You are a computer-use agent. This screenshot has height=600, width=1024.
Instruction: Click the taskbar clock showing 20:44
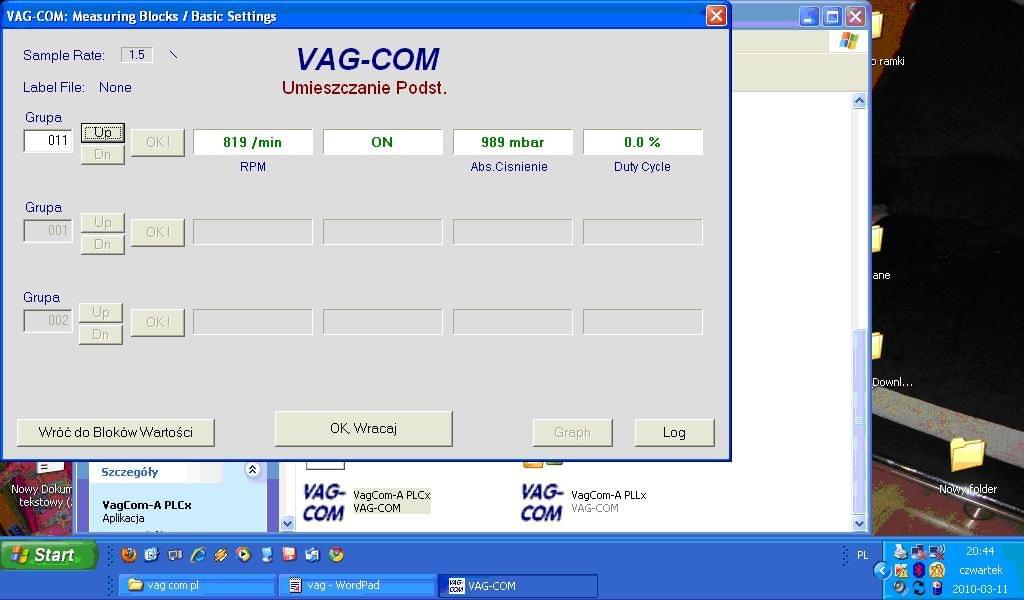coord(980,551)
